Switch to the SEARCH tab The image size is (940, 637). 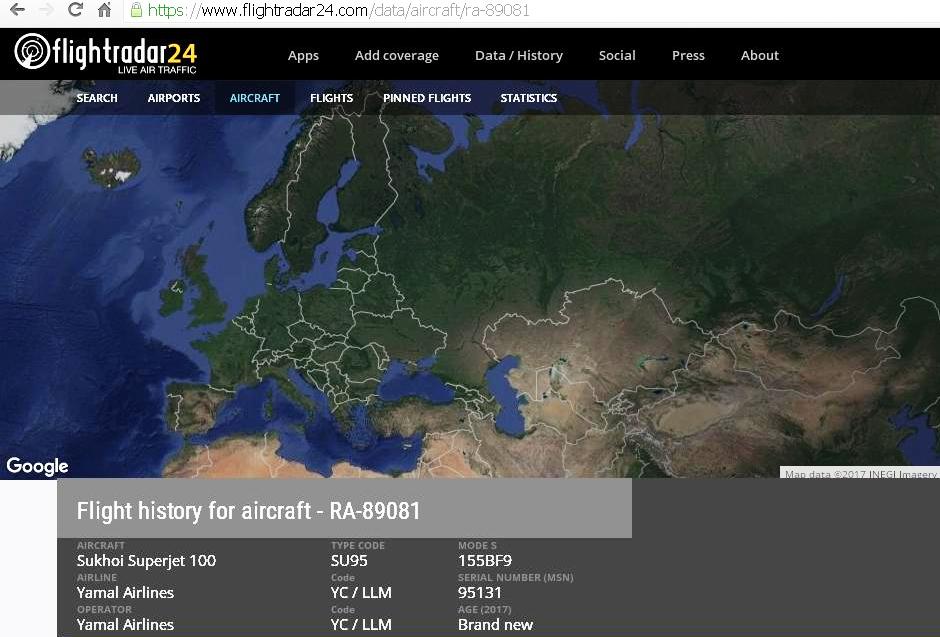click(x=97, y=98)
